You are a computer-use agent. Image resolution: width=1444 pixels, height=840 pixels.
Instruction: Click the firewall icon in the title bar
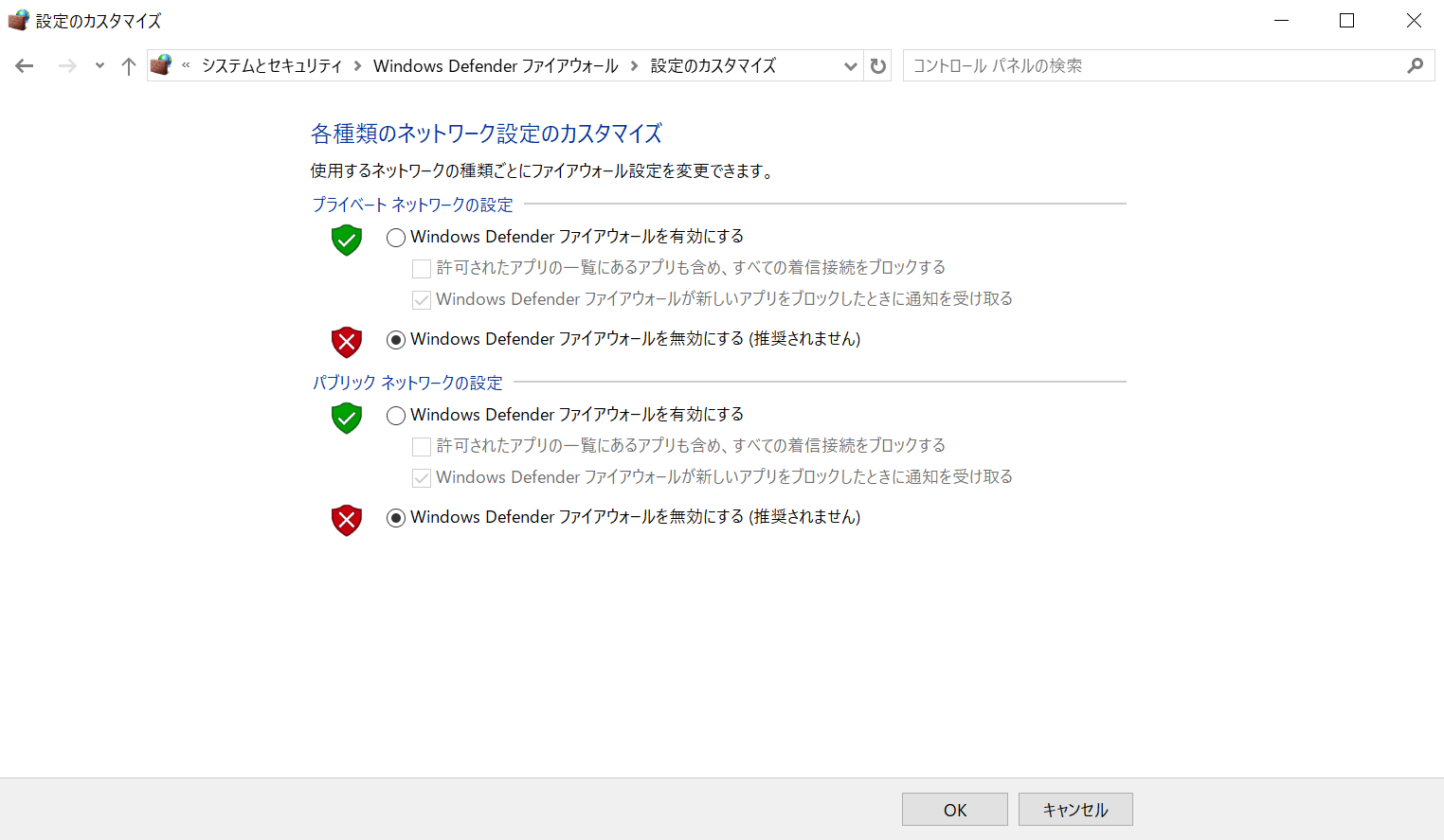point(18,20)
